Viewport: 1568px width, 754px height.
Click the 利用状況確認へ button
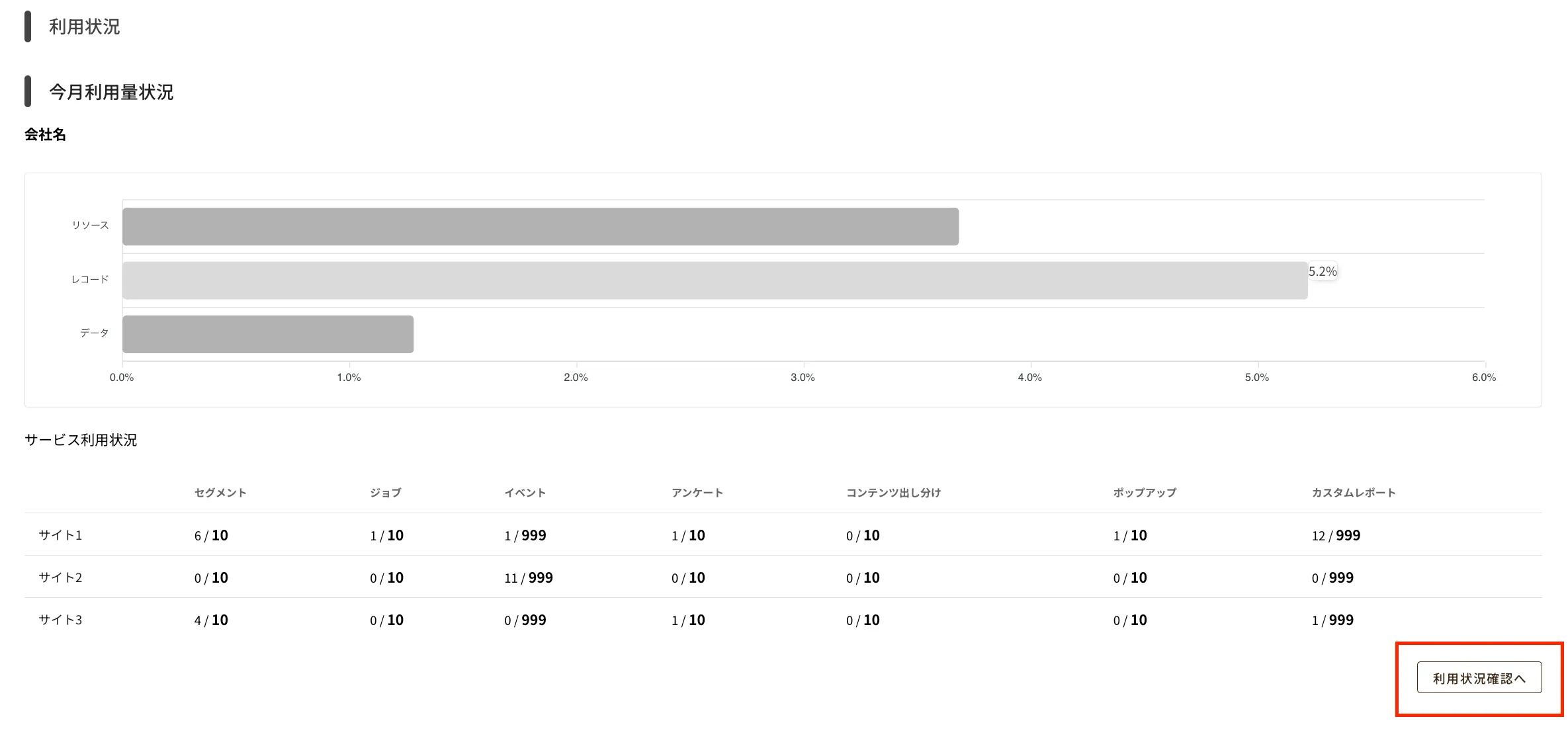pyautogui.click(x=1479, y=678)
